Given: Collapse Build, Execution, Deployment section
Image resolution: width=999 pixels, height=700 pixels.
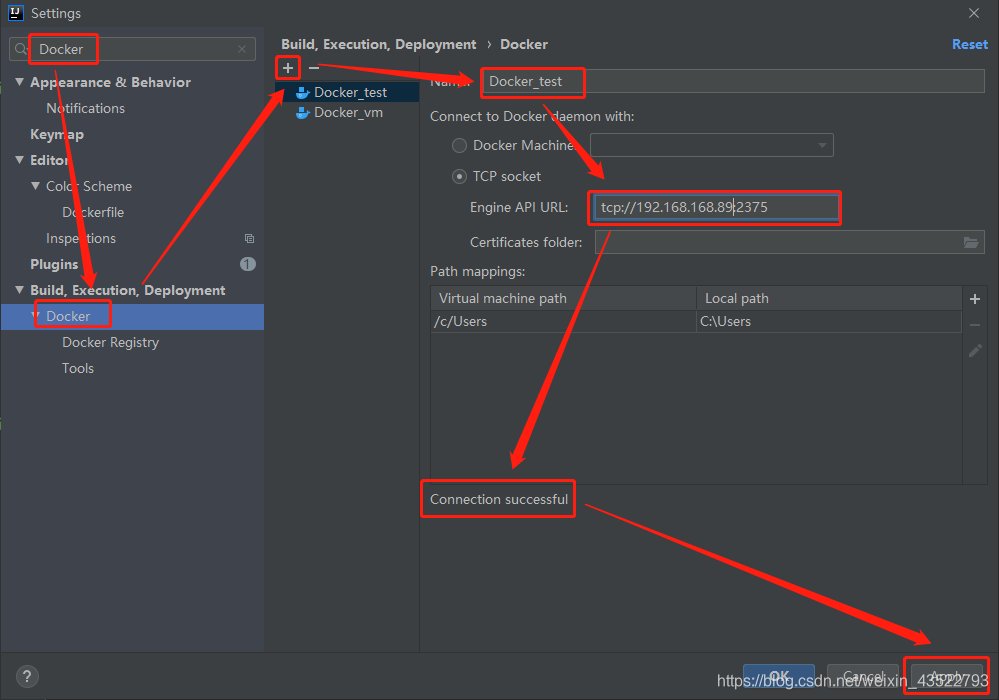Looking at the screenshot, I should [20, 289].
